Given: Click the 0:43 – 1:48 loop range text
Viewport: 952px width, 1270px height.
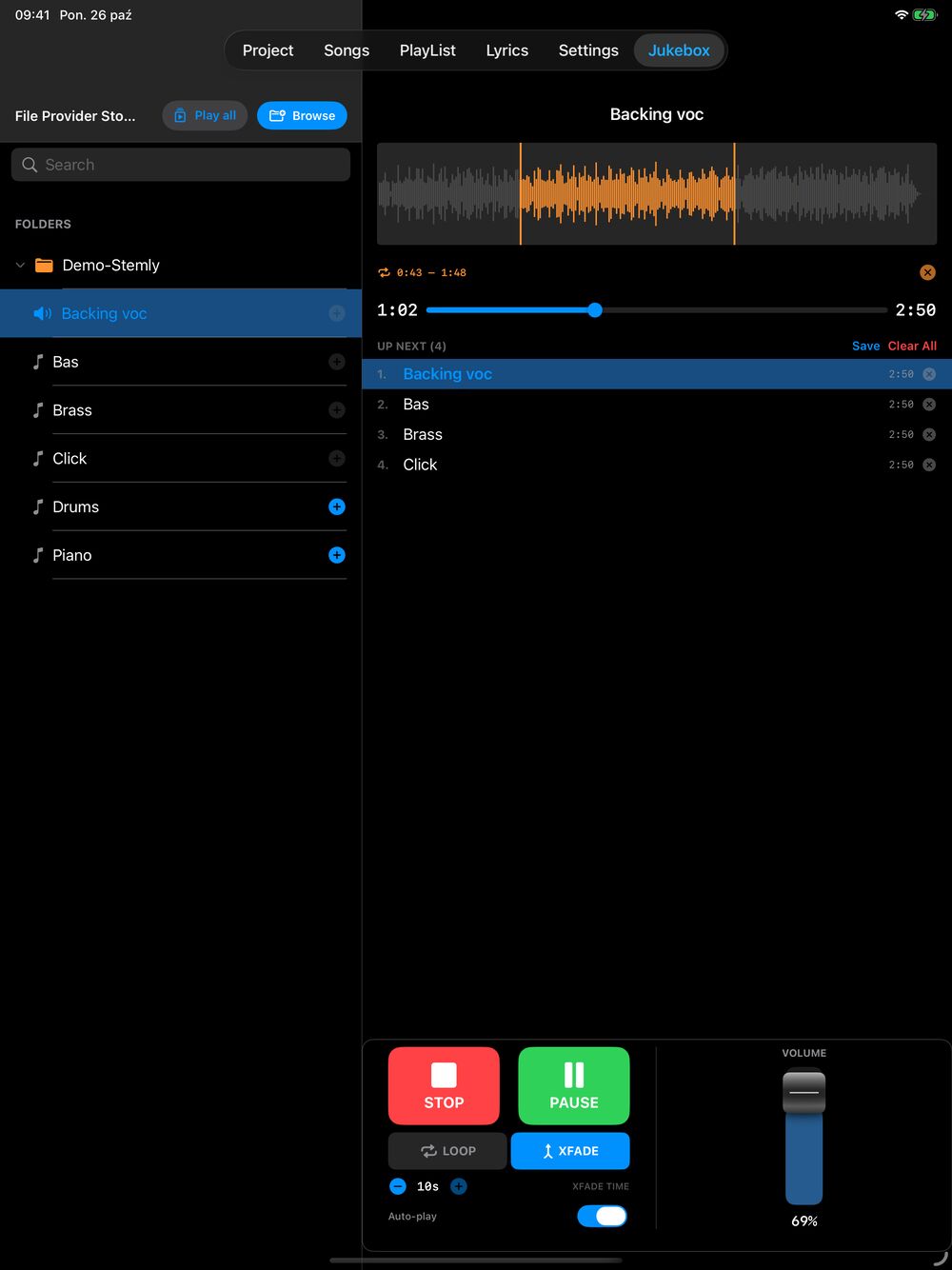Looking at the screenshot, I should click(431, 272).
